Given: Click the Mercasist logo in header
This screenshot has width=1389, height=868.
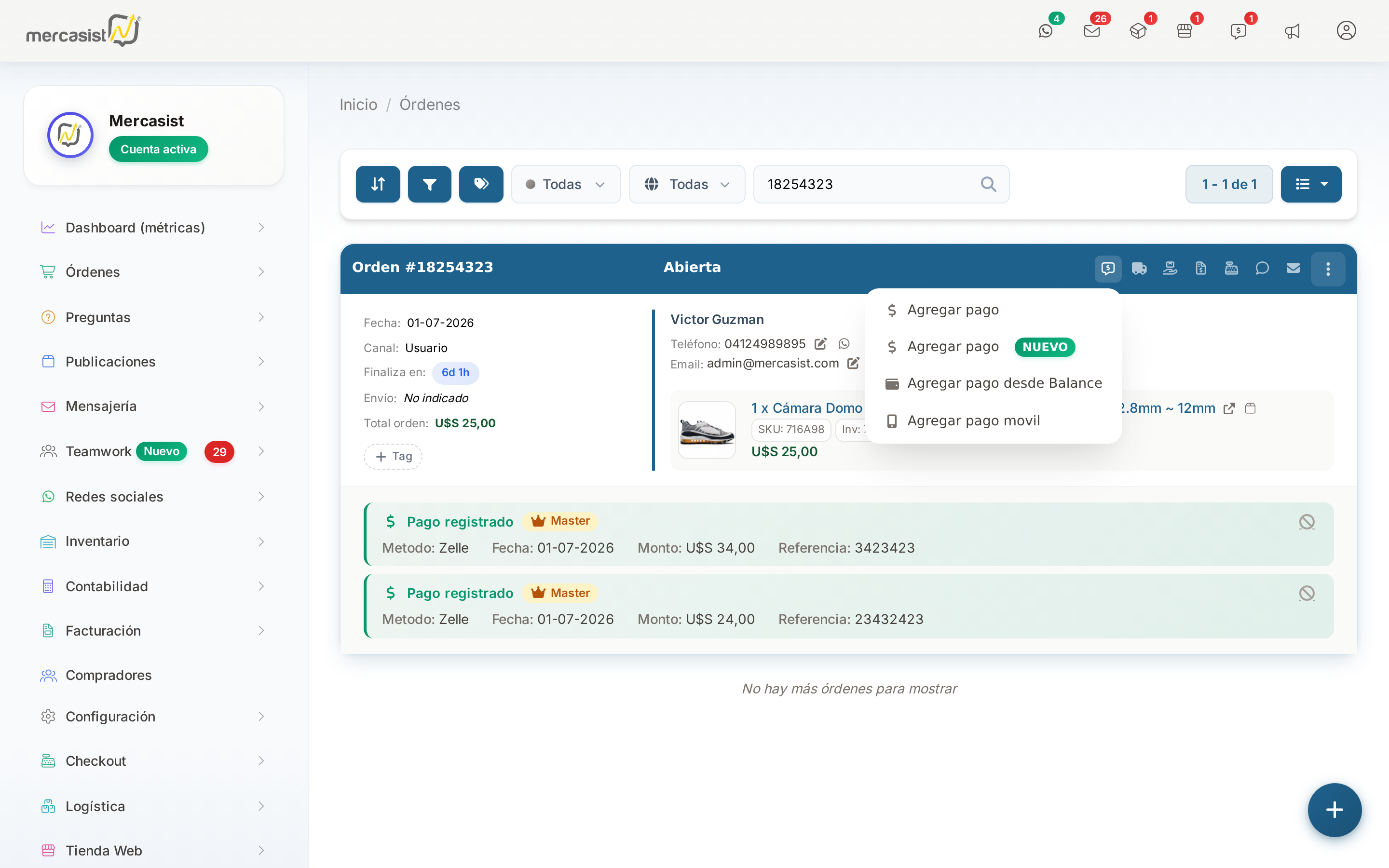Looking at the screenshot, I should point(84,31).
